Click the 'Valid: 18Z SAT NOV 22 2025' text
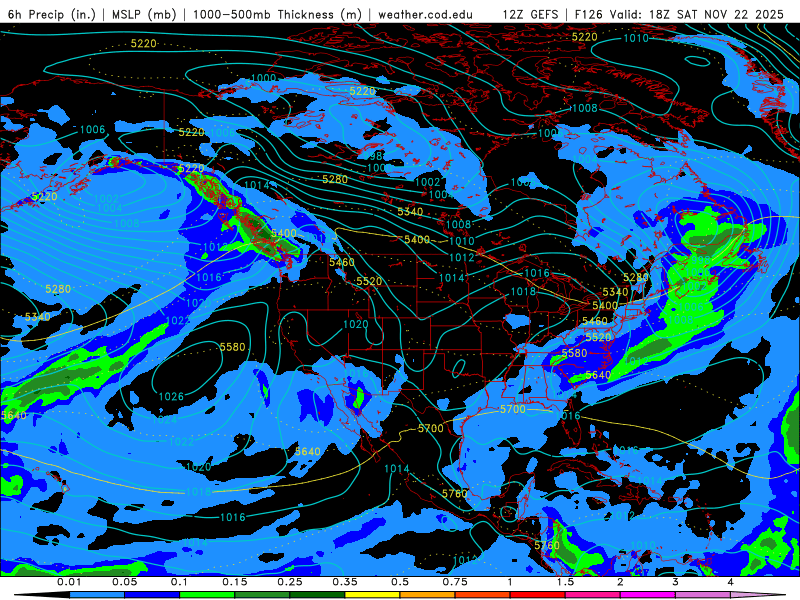The width and height of the screenshot is (800, 600). 697,14
